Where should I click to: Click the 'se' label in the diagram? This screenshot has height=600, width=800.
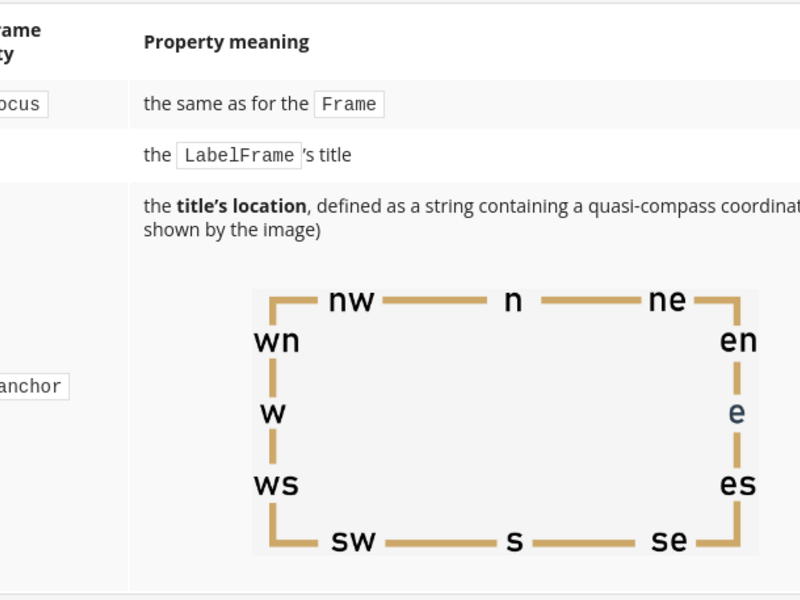pos(669,541)
